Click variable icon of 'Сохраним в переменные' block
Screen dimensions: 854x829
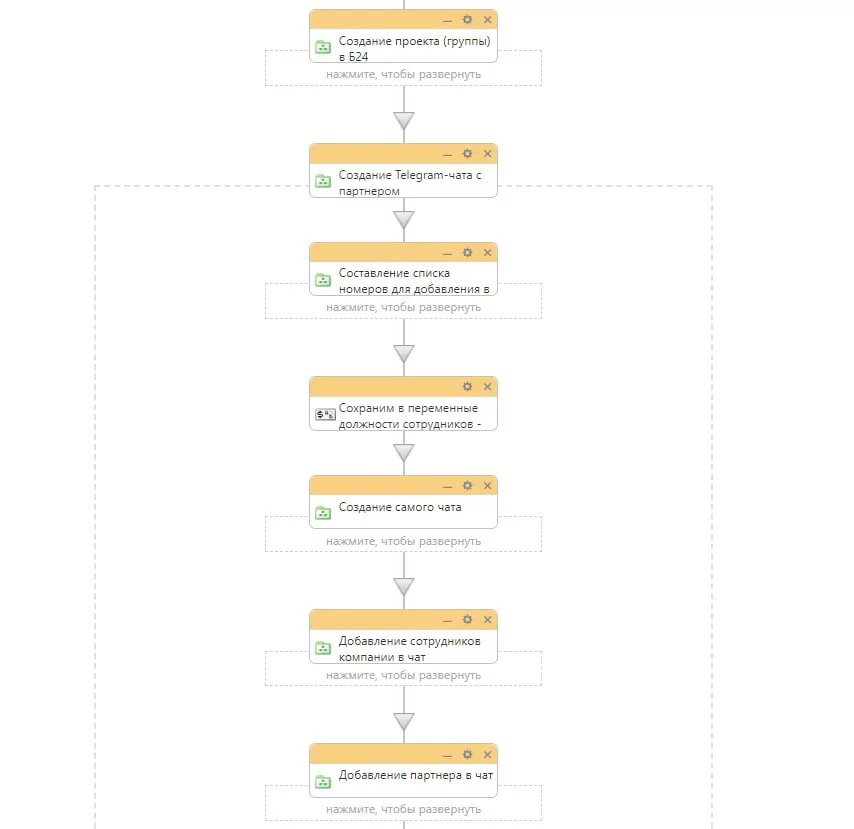click(325, 414)
